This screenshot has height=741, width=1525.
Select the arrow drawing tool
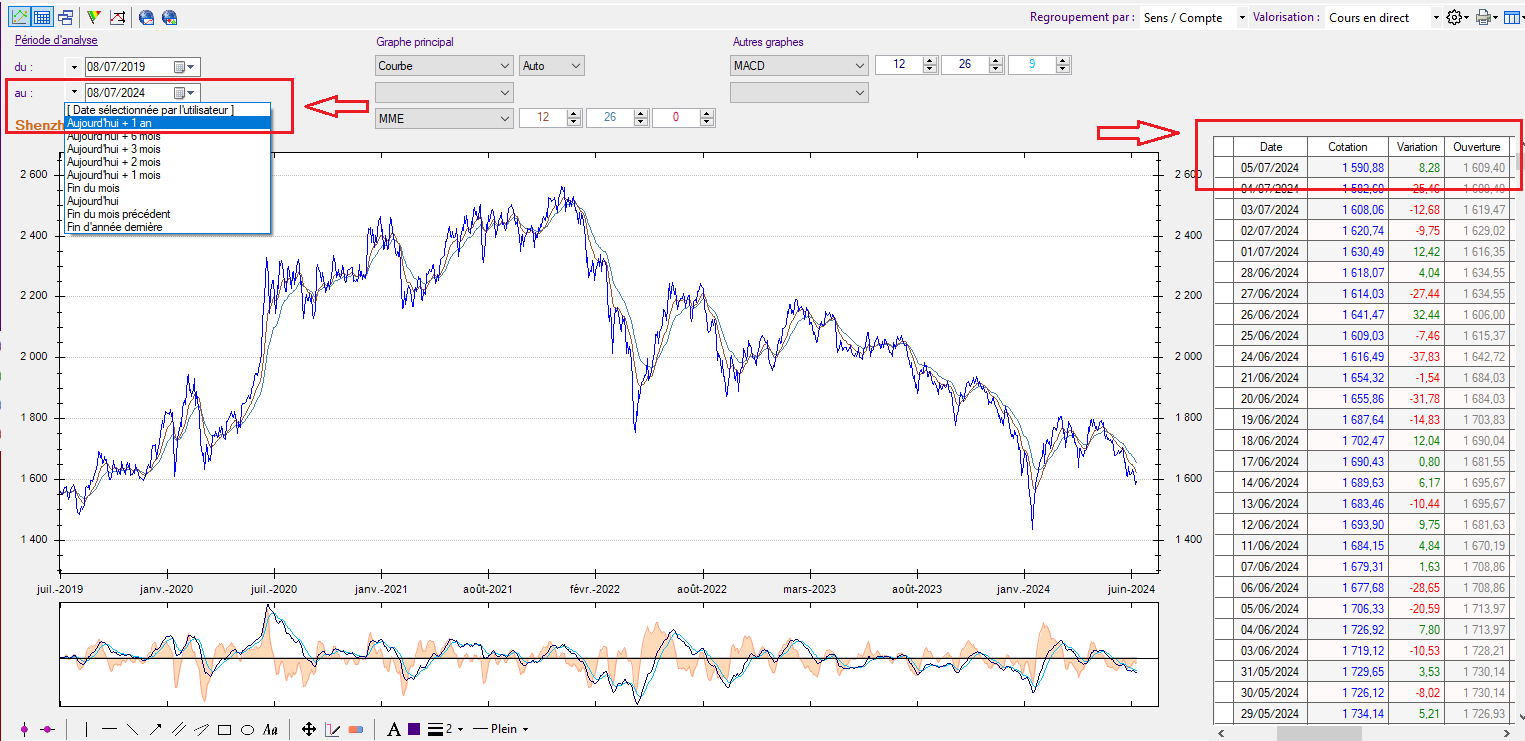tap(155, 729)
